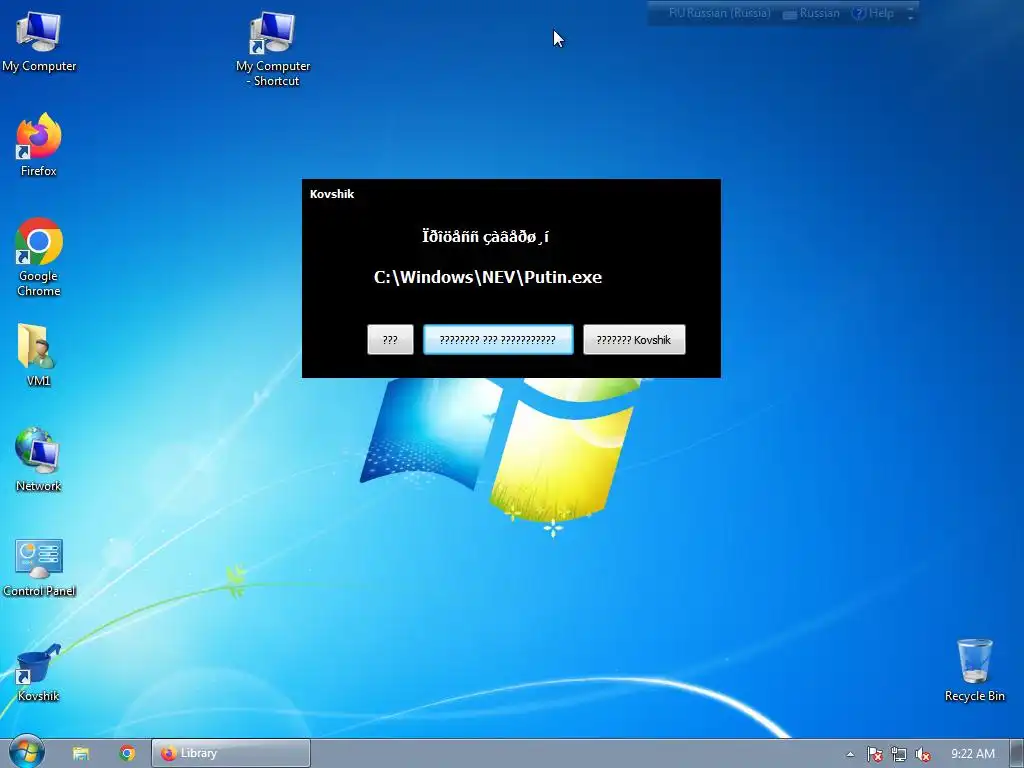Show hidden tray icons arrow

850,754
